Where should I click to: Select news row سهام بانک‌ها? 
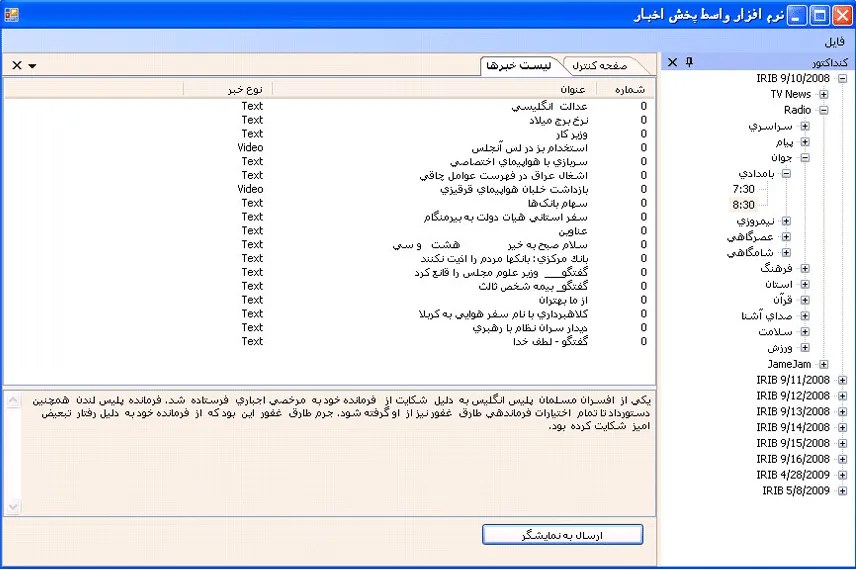pos(329,203)
